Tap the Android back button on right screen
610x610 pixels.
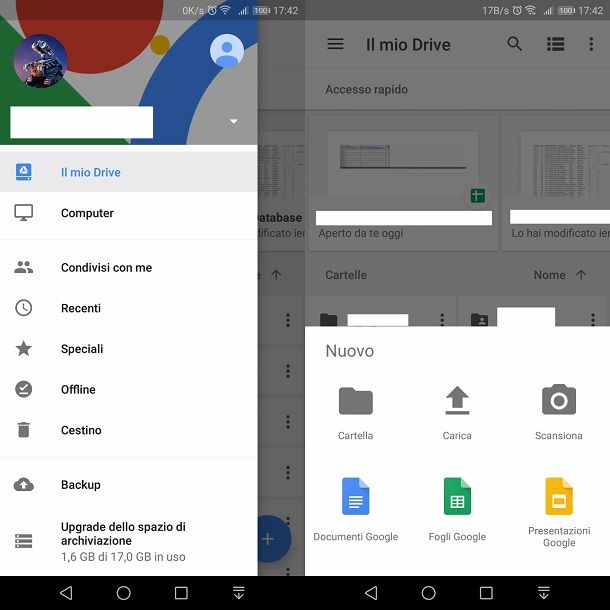pos(372,593)
